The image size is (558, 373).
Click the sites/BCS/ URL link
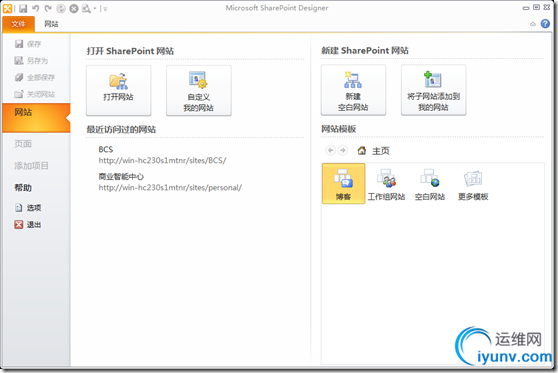click(162, 161)
